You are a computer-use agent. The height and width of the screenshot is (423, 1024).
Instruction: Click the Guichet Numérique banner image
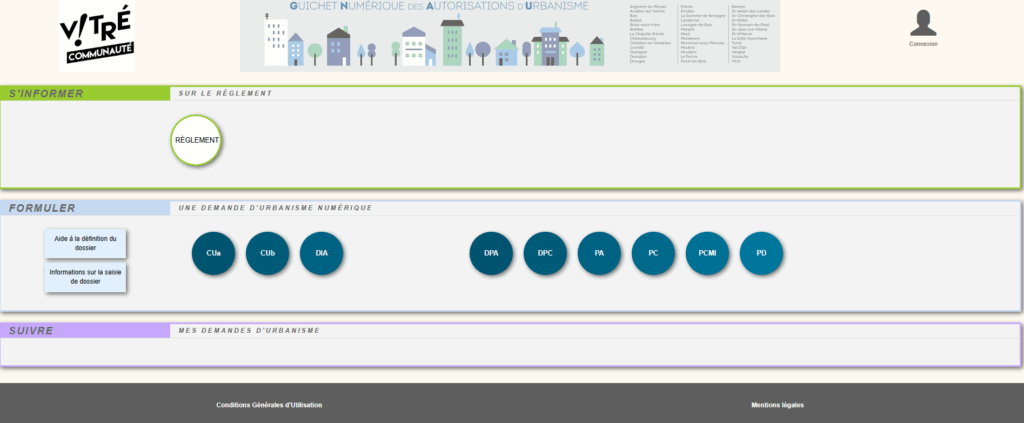click(510, 36)
